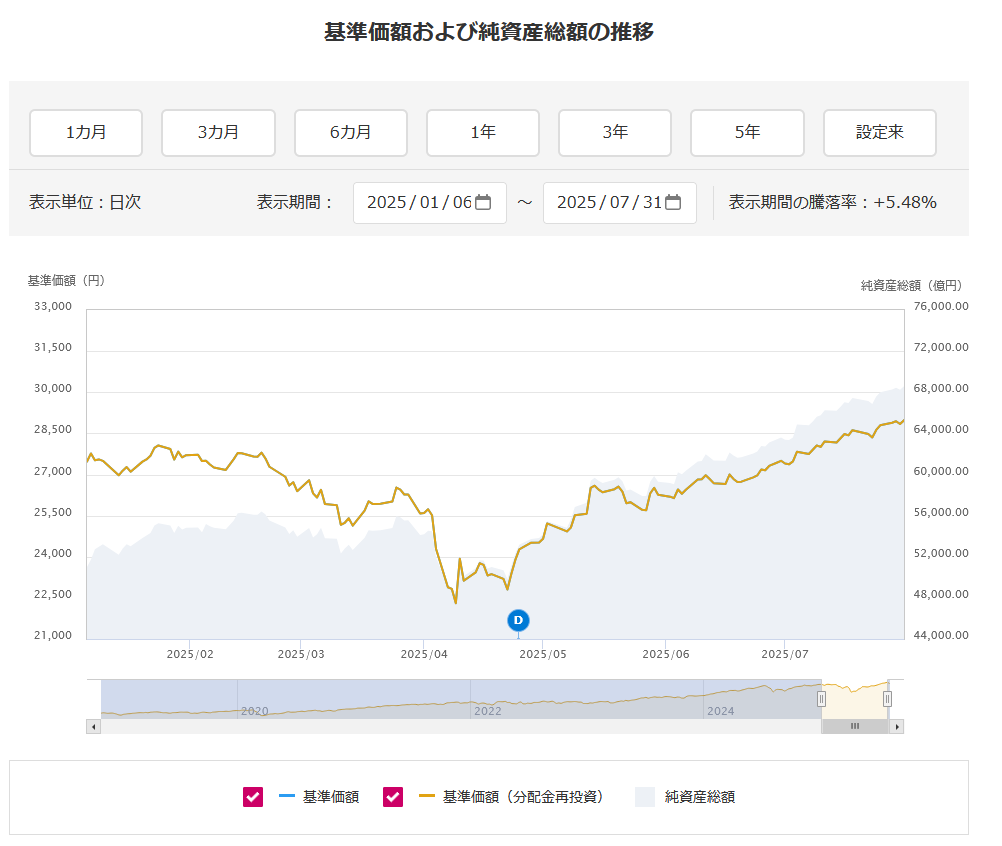Image resolution: width=1002 pixels, height=846 pixels.
Task: Click the right range handle on navigator
Action: pos(887,698)
